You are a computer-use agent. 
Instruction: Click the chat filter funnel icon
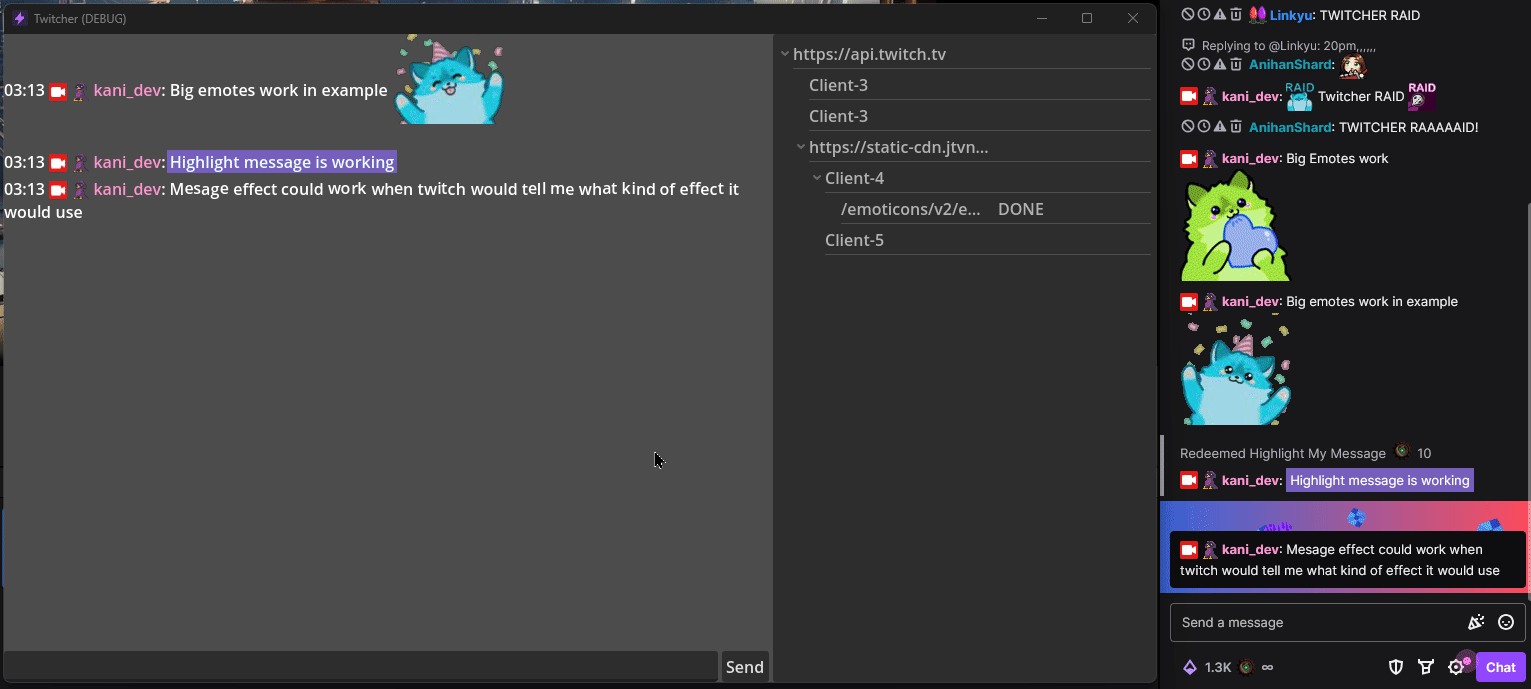coord(1426,667)
